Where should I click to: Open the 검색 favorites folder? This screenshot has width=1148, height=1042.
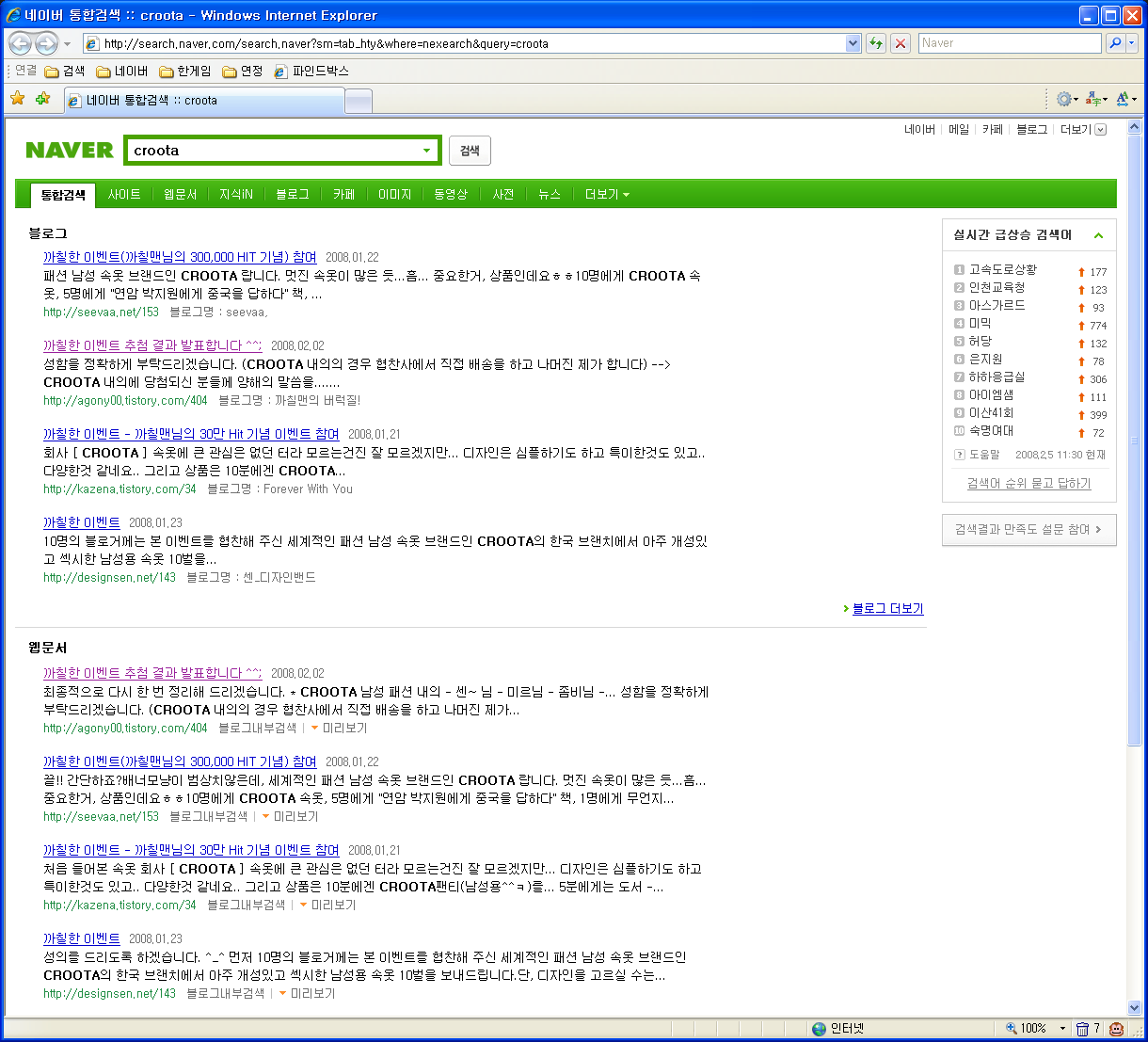[x=66, y=71]
